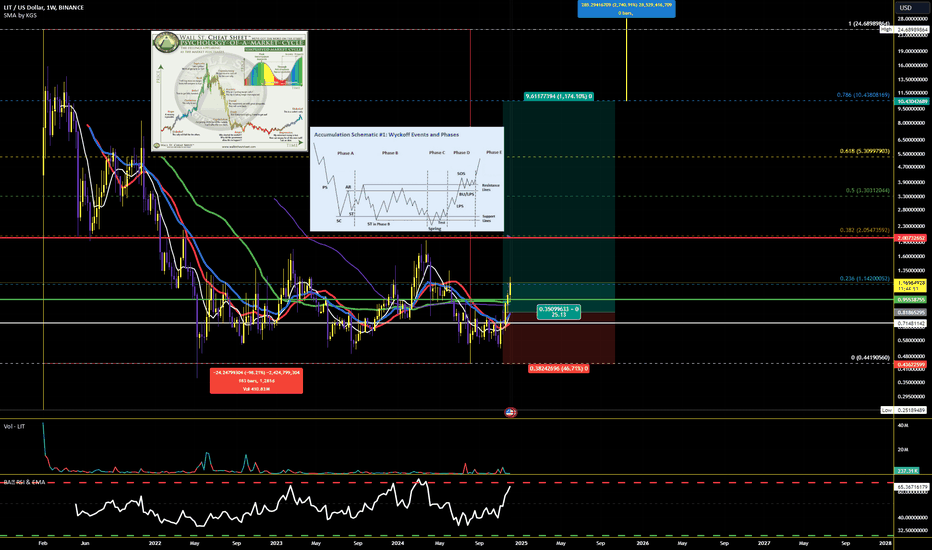This screenshot has height=550, width=932.
Task: Click the yellow current price tag
Action: (911, 286)
